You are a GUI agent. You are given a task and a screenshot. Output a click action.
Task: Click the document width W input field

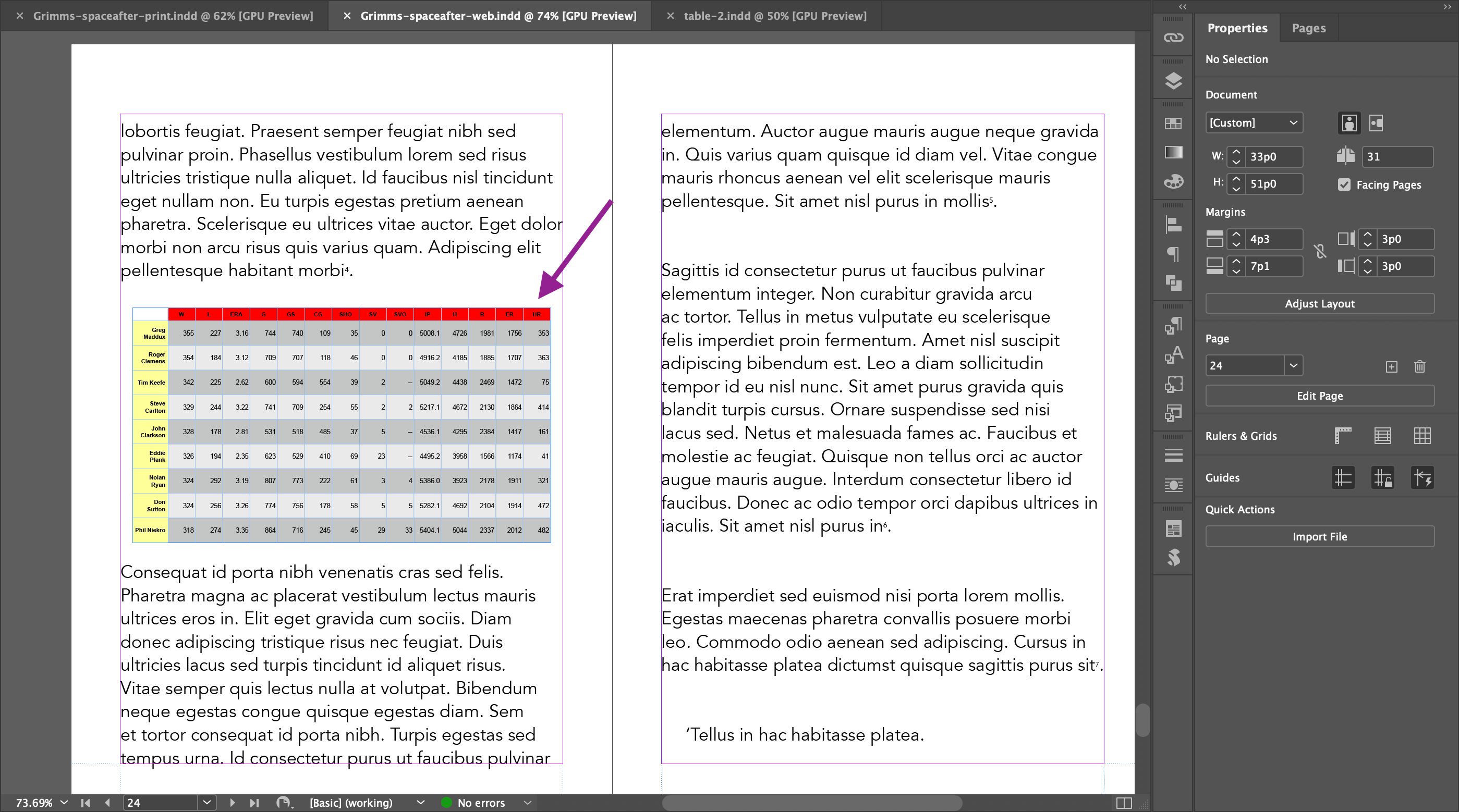point(1274,157)
